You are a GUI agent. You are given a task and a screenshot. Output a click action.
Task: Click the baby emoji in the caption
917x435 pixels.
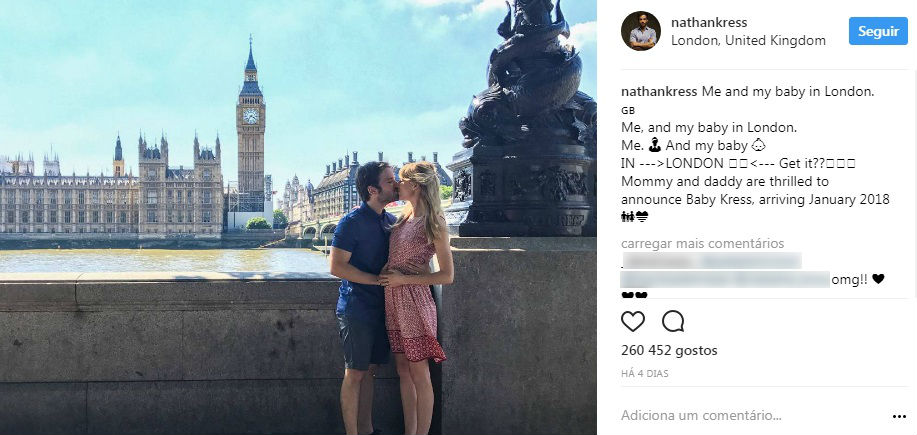[x=759, y=145]
